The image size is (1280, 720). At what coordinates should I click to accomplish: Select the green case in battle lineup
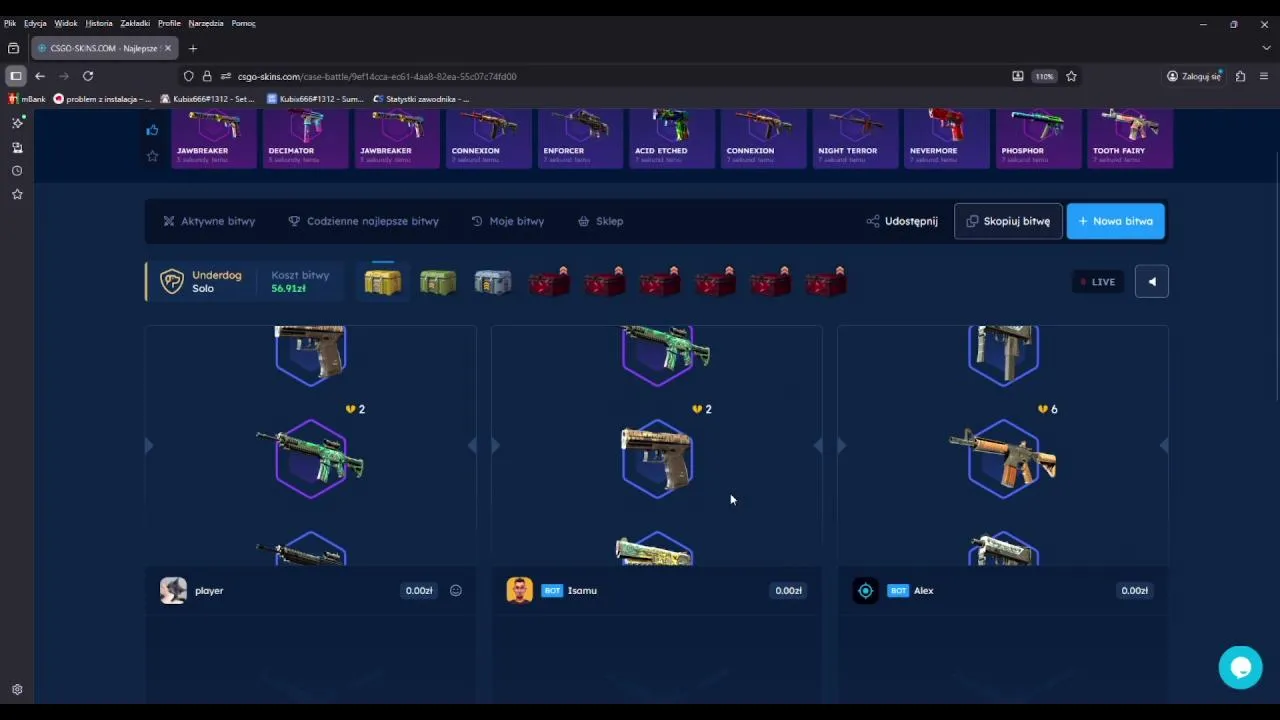point(438,282)
